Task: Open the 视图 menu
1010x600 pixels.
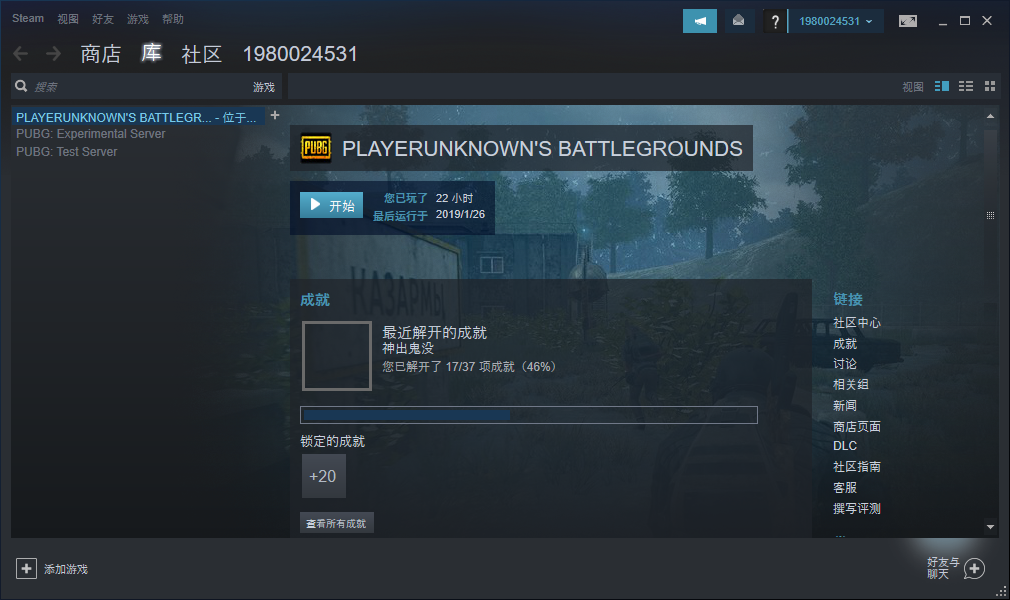Action: tap(68, 19)
